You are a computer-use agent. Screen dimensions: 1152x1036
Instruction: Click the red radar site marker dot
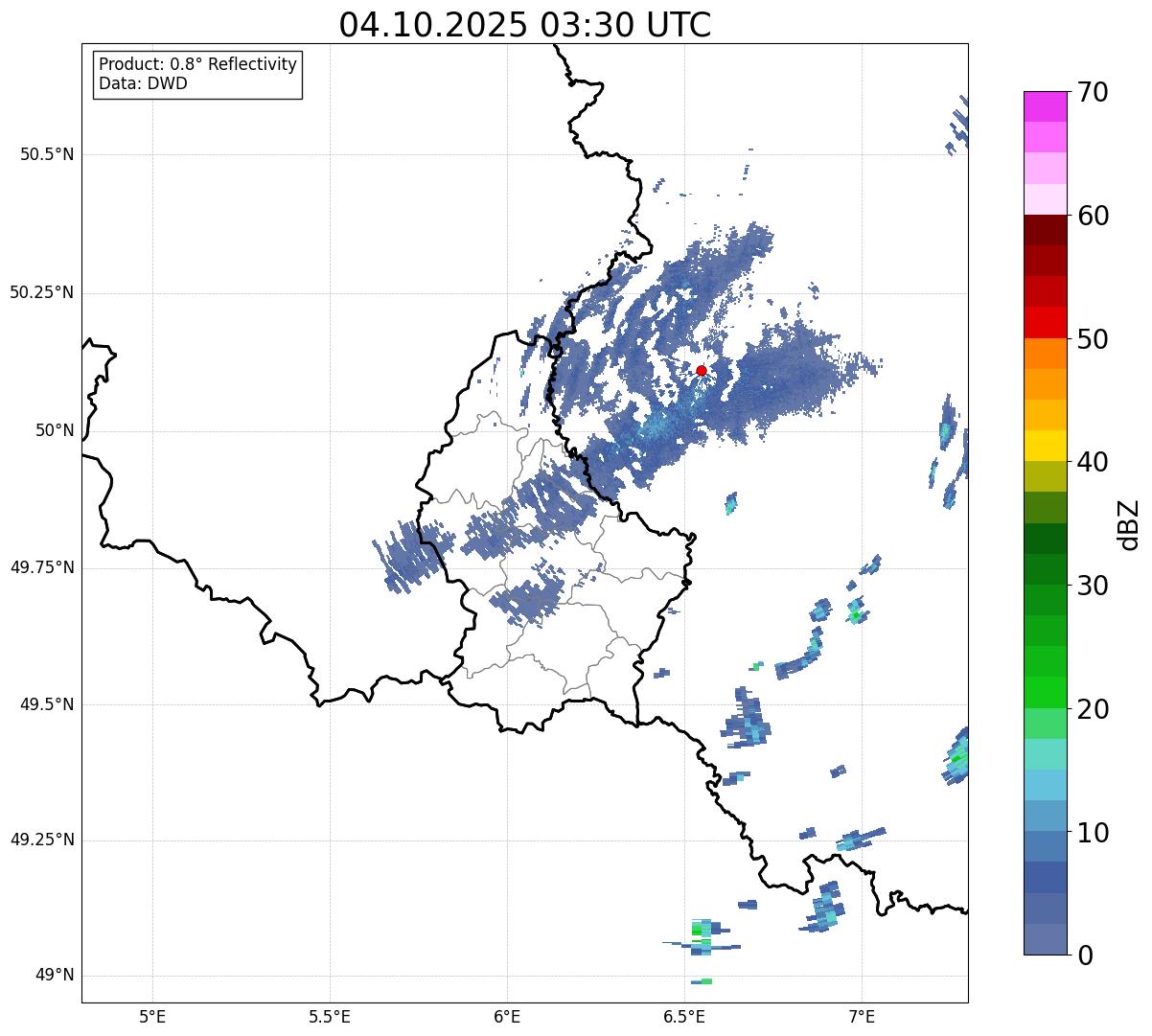click(702, 370)
